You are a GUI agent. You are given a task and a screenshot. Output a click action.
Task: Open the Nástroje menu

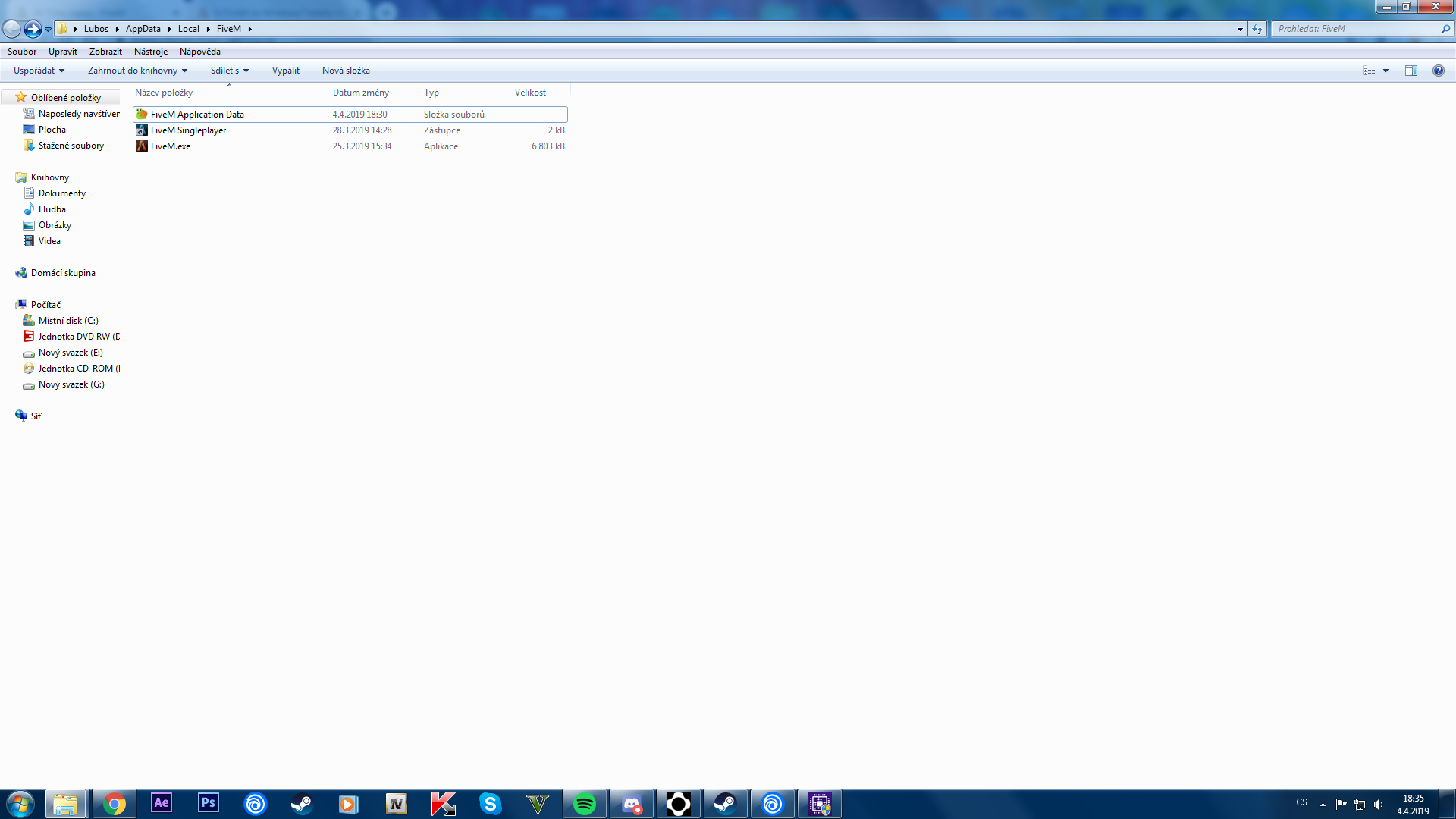coord(151,52)
